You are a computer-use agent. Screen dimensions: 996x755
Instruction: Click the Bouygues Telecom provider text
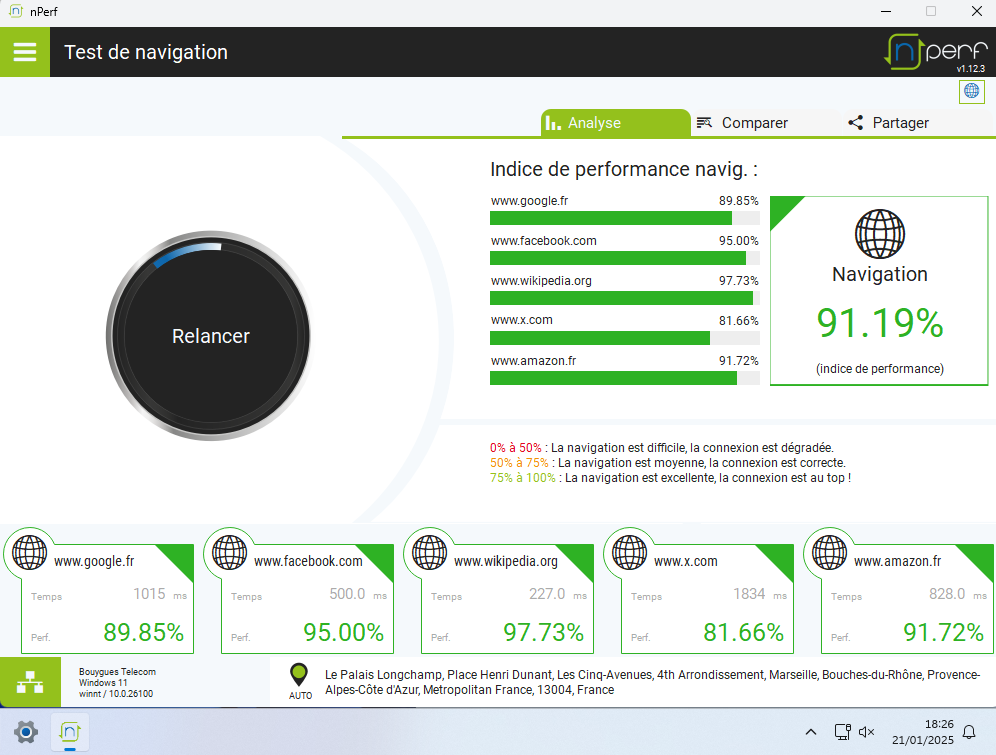point(118,672)
